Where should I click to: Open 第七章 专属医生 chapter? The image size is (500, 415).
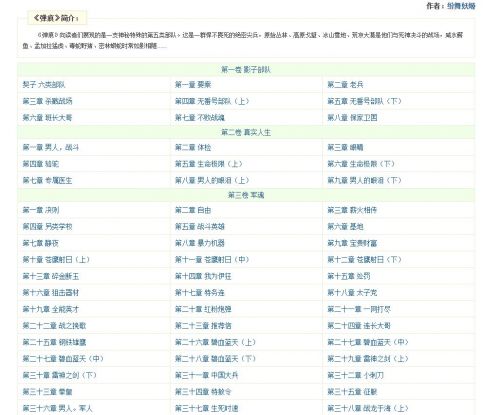pos(47,181)
